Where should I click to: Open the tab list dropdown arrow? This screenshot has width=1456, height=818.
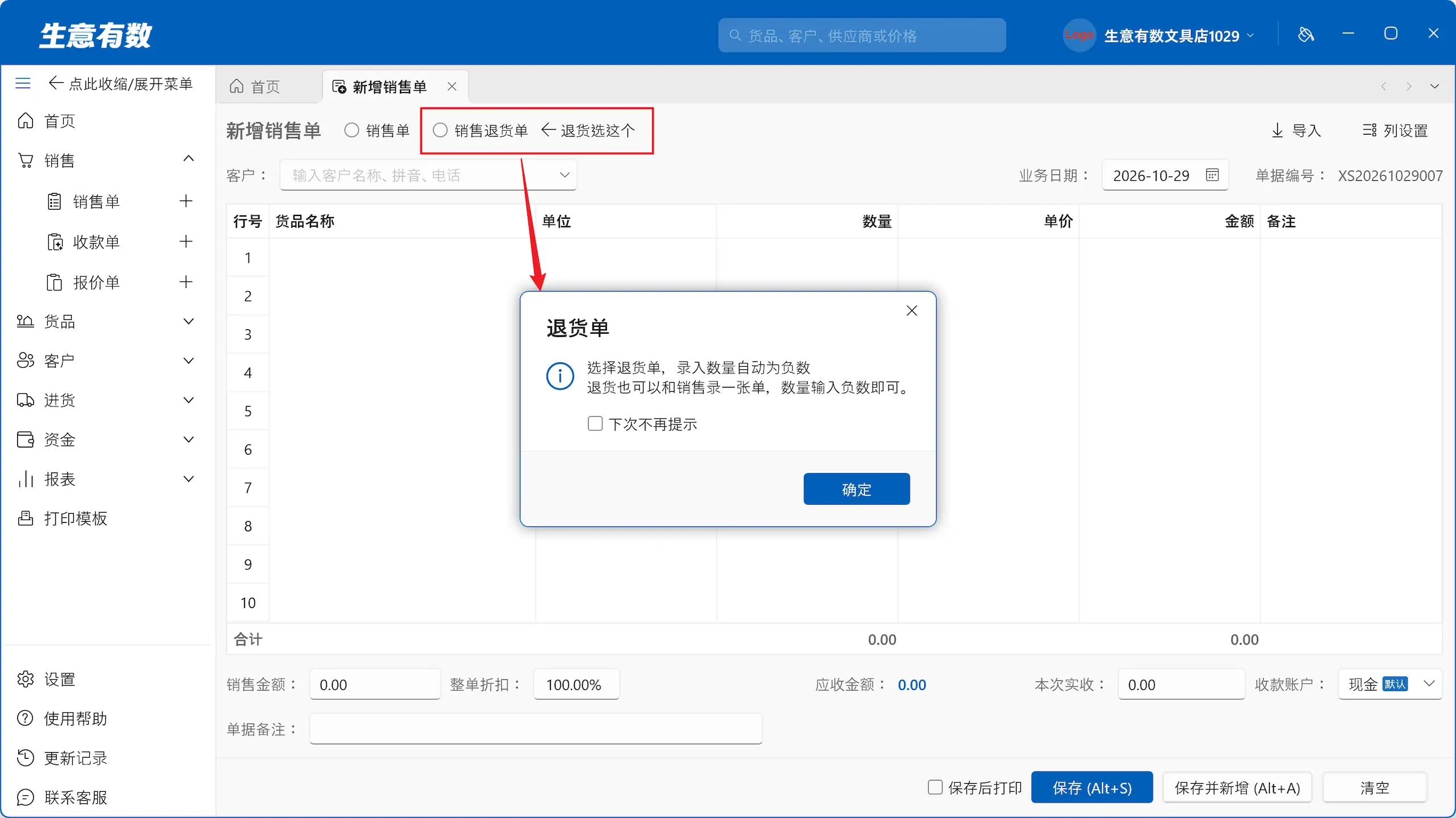pos(1434,86)
